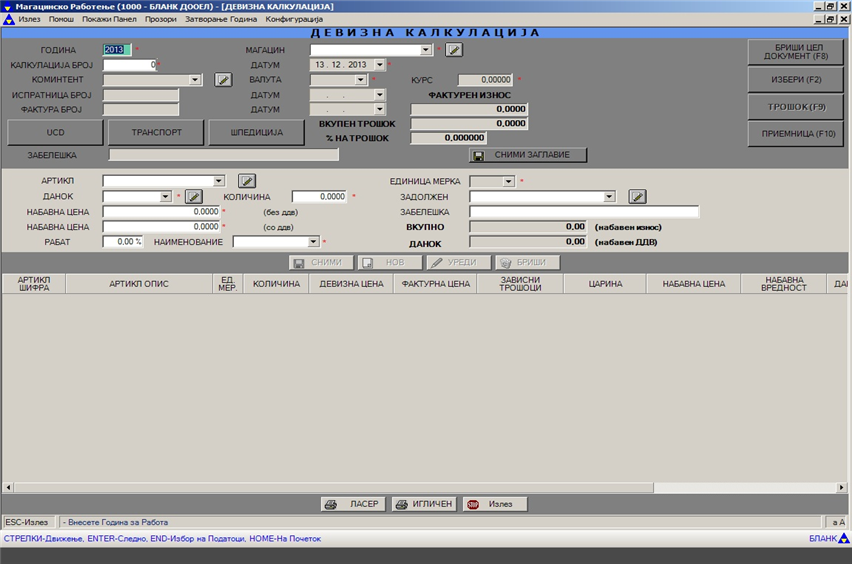Click the ПРИЕМНИЦА (F10) button
Viewport: 852px width, 564px height.
[x=796, y=134]
